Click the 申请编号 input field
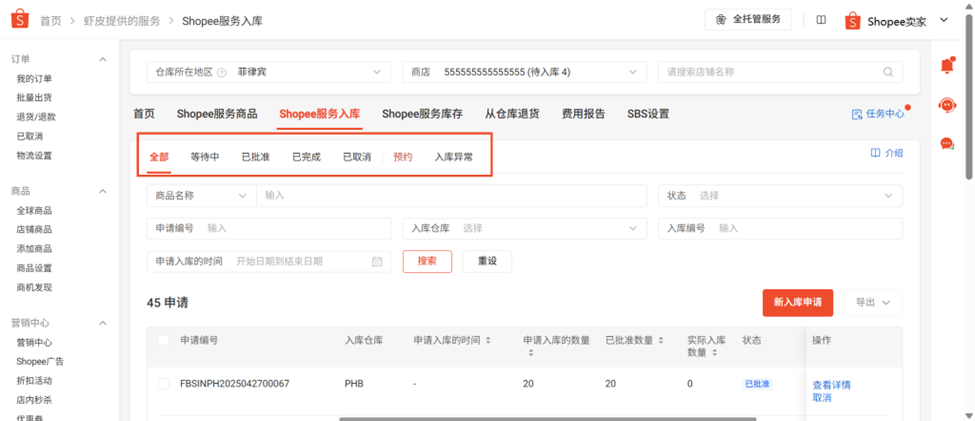This screenshot has height=421, width=975. 269,228
